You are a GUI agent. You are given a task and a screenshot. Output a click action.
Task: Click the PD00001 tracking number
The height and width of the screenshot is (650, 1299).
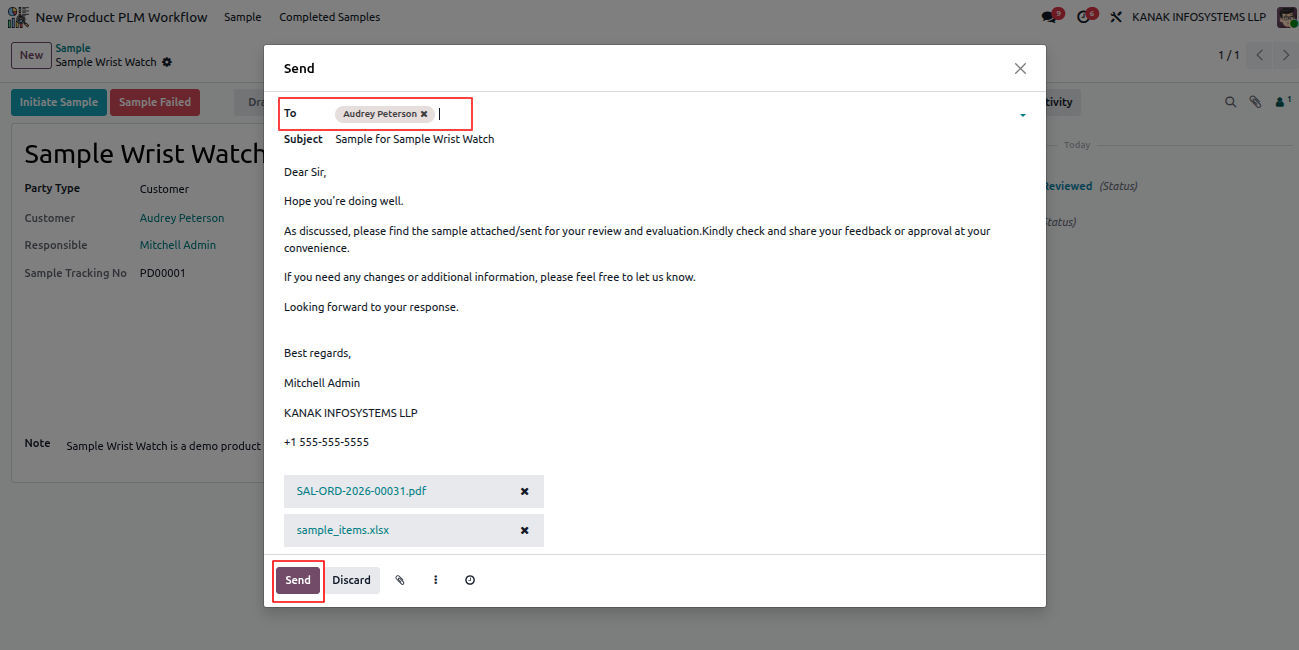(x=163, y=273)
